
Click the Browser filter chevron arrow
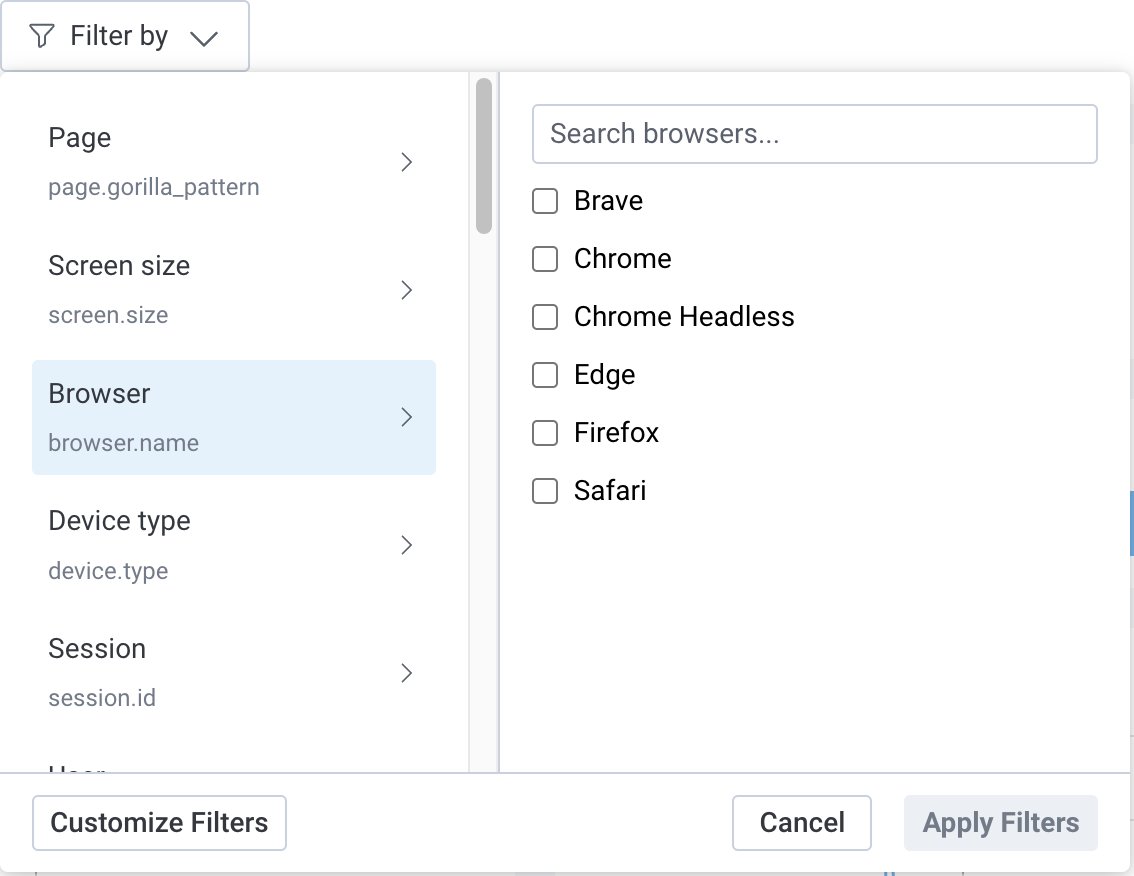click(407, 417)
